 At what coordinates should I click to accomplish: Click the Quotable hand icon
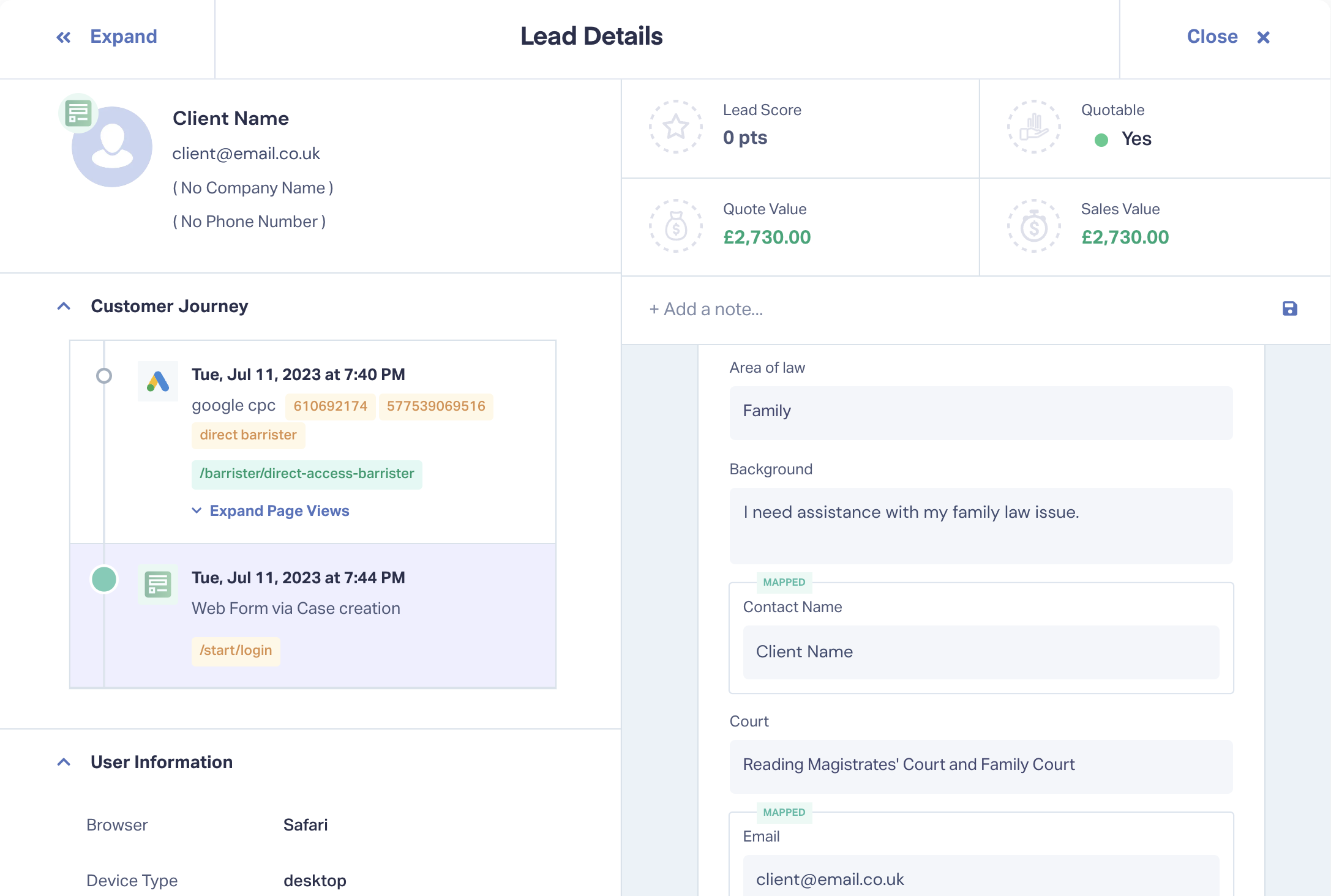click(1033, 127)
